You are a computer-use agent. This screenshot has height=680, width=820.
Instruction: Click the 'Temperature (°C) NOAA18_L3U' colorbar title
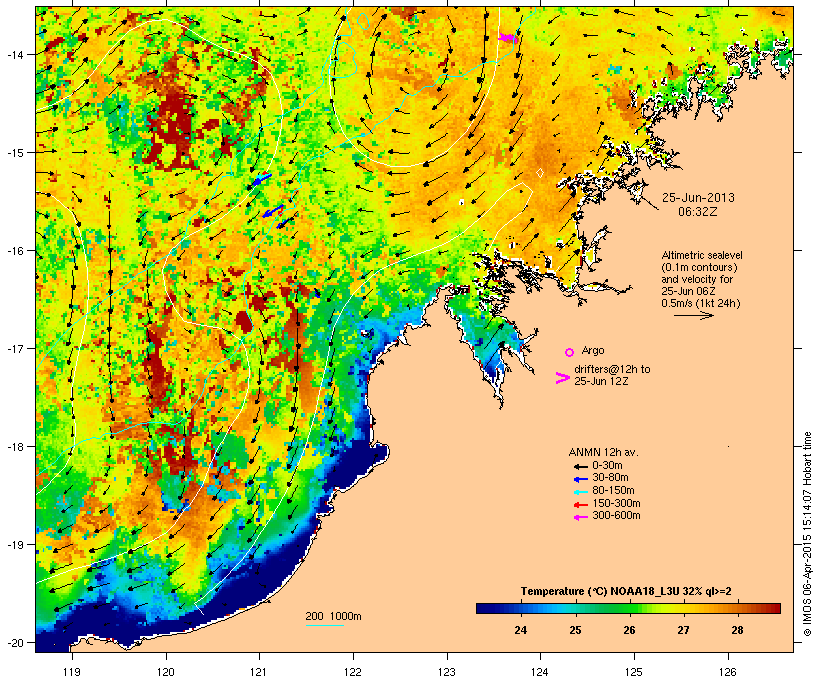tap(600, 592)
